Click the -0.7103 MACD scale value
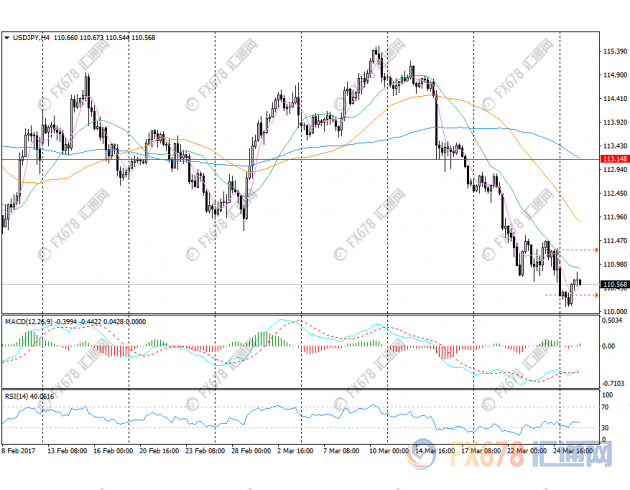630x490 pixels. (x=612, y=383)
